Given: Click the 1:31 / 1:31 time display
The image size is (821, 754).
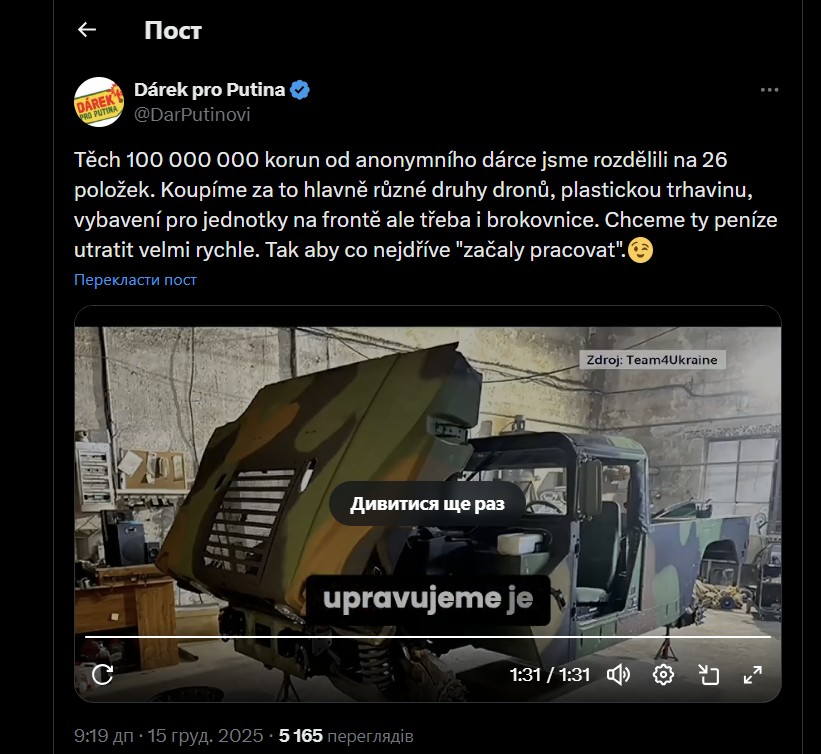Looking at the screenshot, I should click(550, 674).
